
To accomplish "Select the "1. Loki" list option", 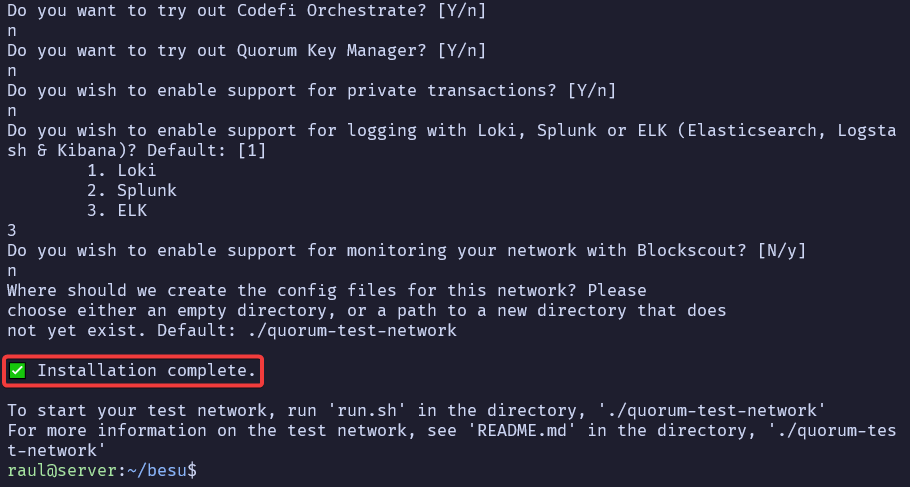I will (x=121, y=170).
